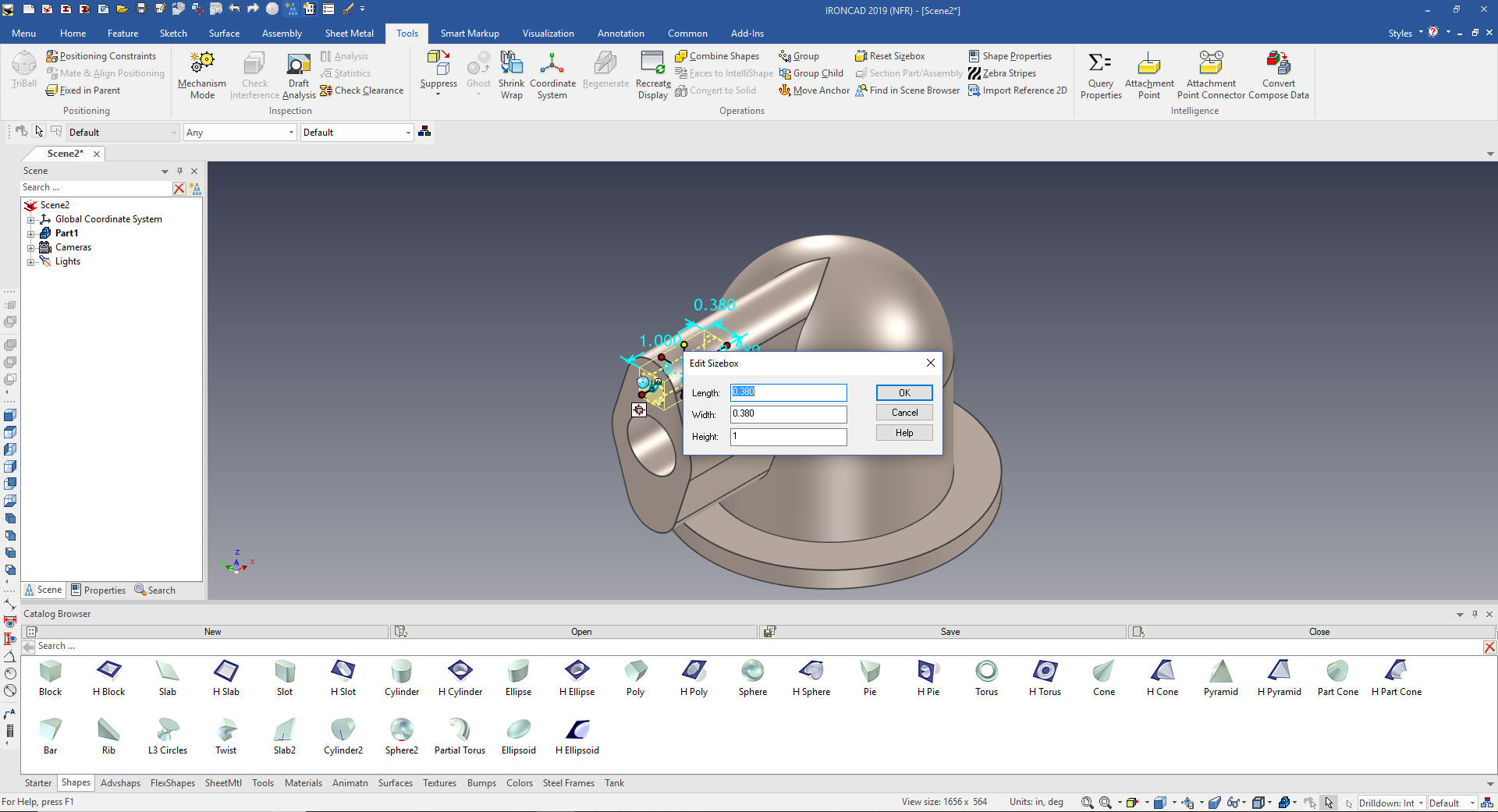
Task: Activate the TriBall tool
Action: point(24,70)
